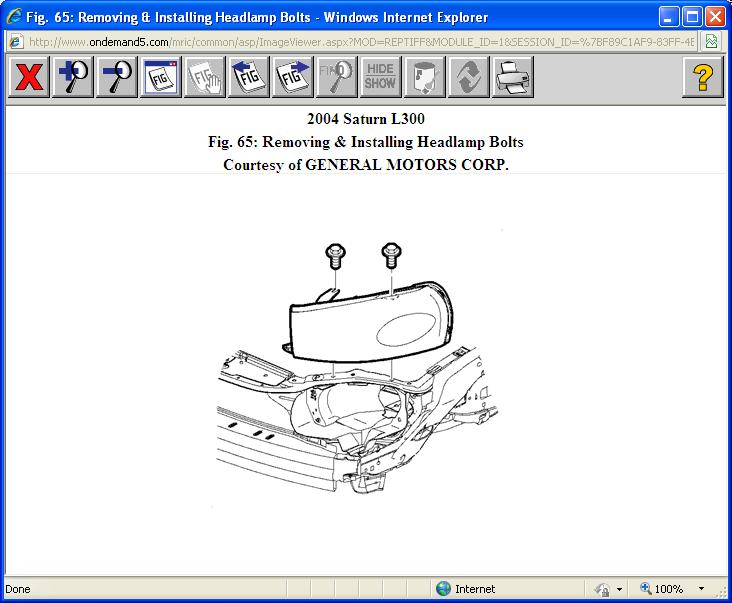Open the figure in window icon
The image size is (732, 603).
coord(161,77)
